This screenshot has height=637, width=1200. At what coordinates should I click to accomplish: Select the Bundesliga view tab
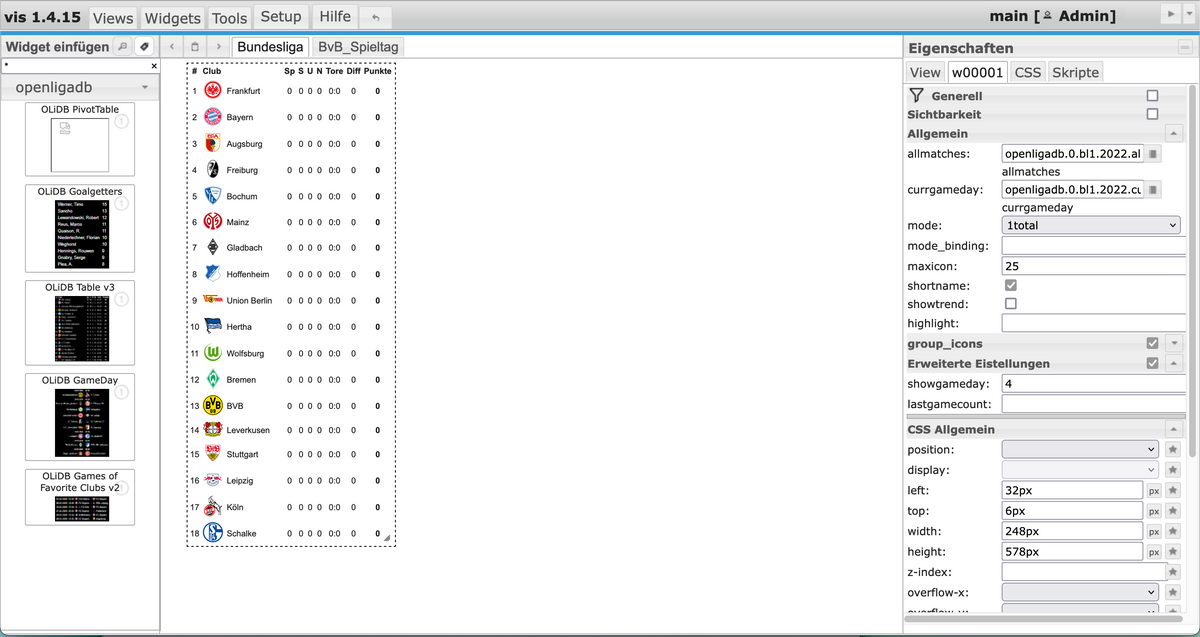[x=270, y=47]
